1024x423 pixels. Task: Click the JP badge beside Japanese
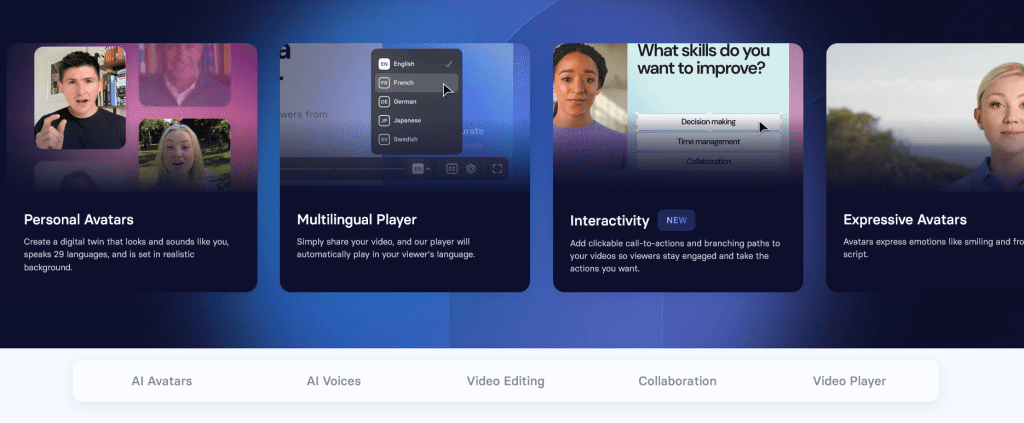click(384, 121)
